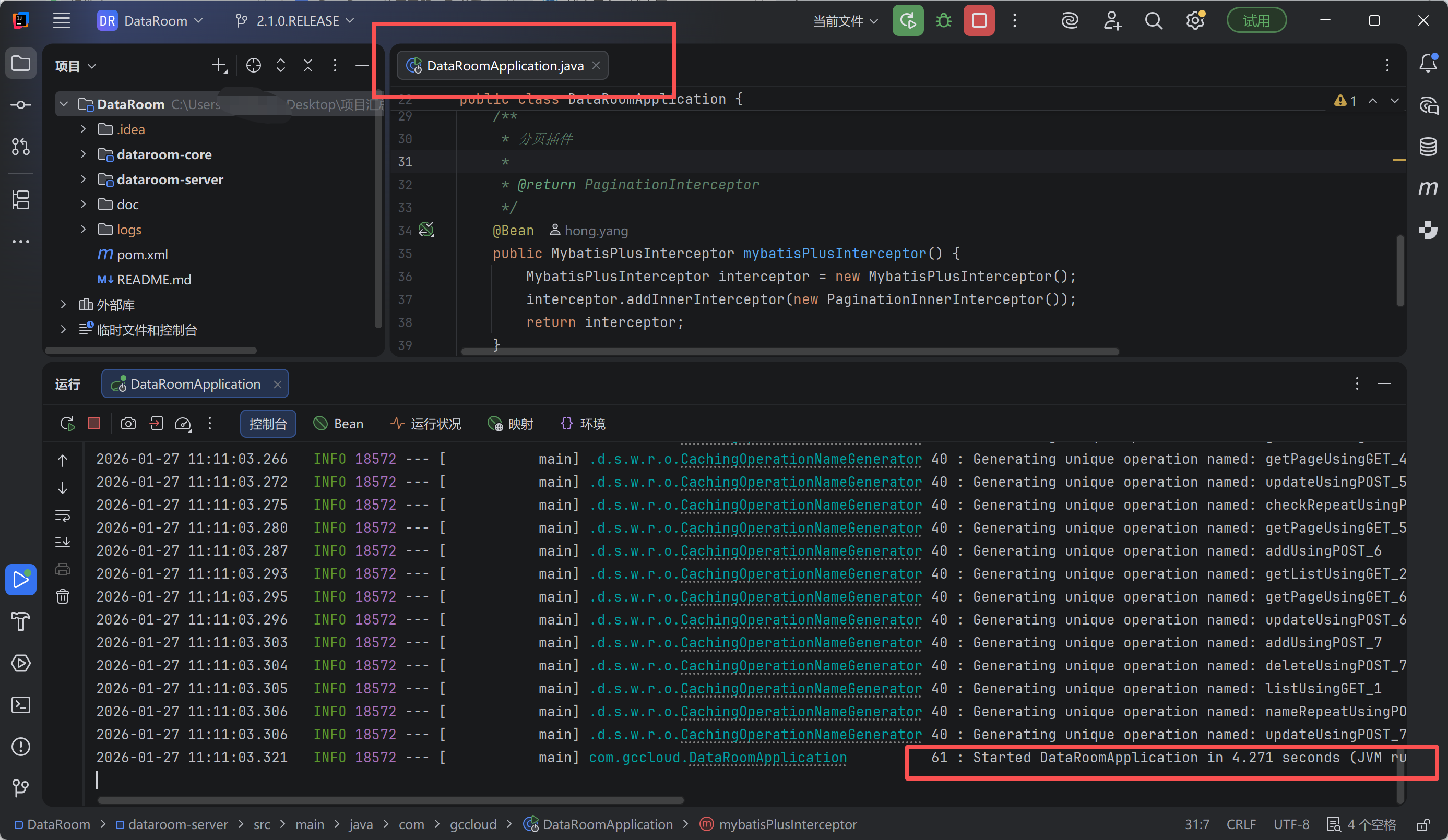Click the red Stop button in top toolbar
The height and width of the screenshot is (840, 1448).
979,21
